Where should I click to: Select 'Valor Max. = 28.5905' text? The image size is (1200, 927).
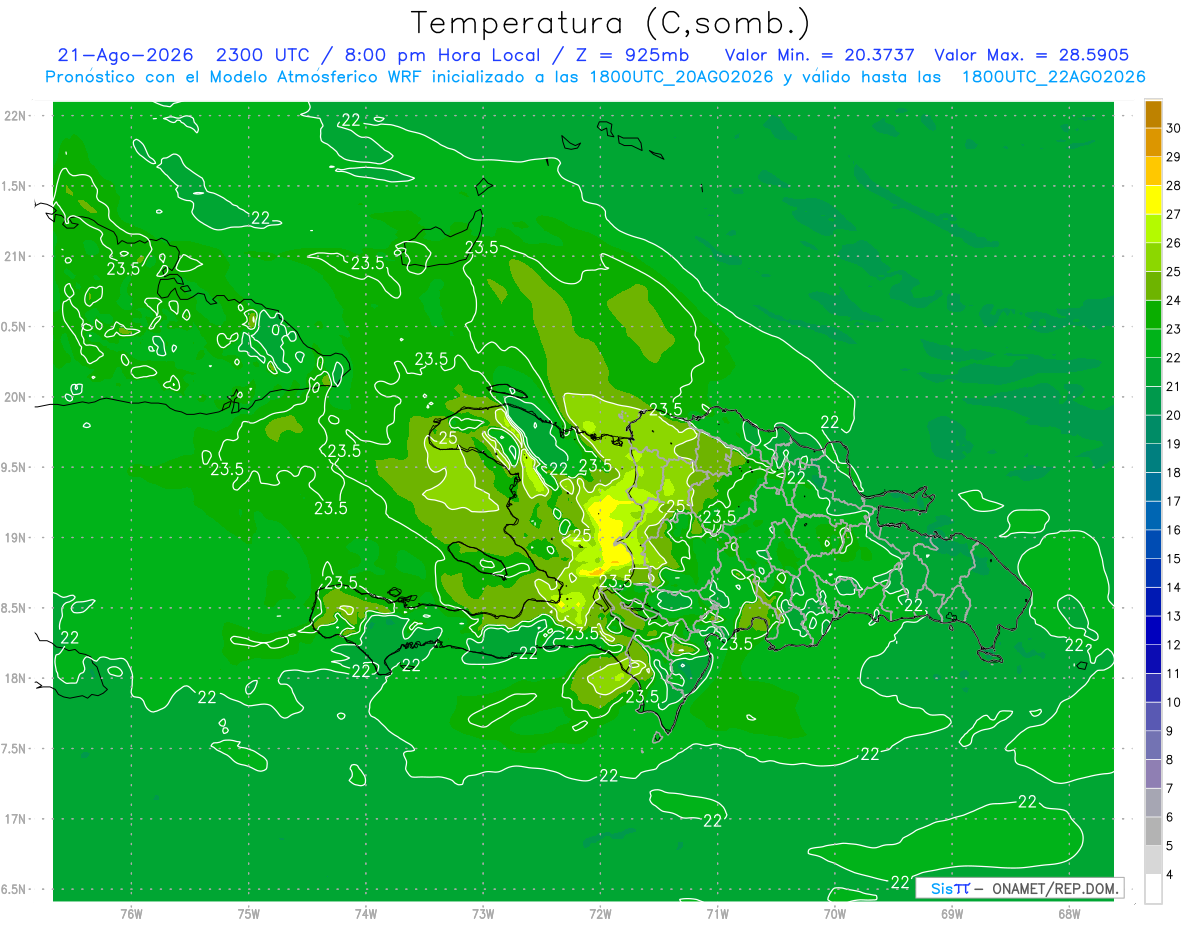[1032, 56]
